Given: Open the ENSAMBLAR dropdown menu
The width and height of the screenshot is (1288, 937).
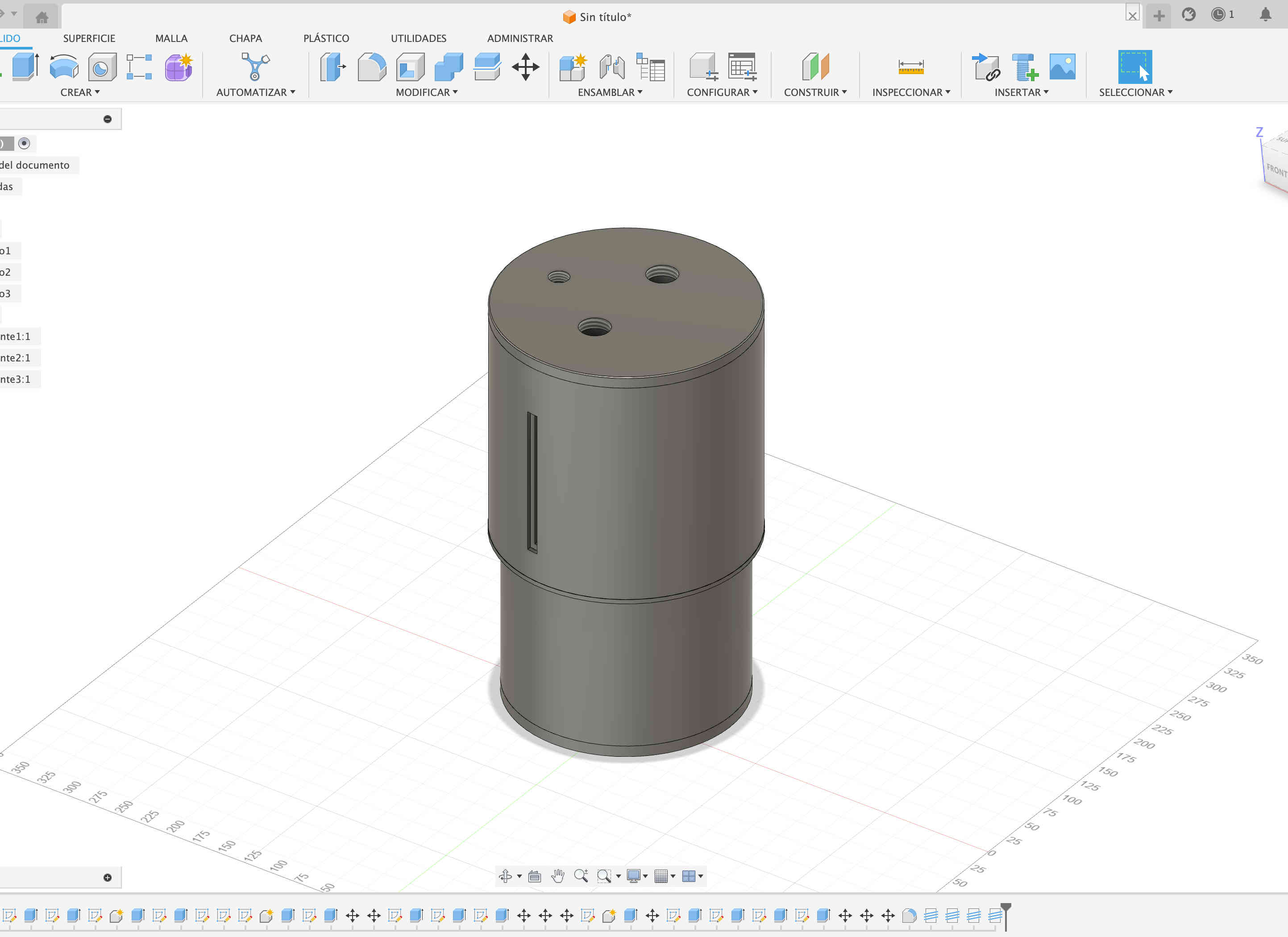Looking at the screenshot, I should 610,92.
